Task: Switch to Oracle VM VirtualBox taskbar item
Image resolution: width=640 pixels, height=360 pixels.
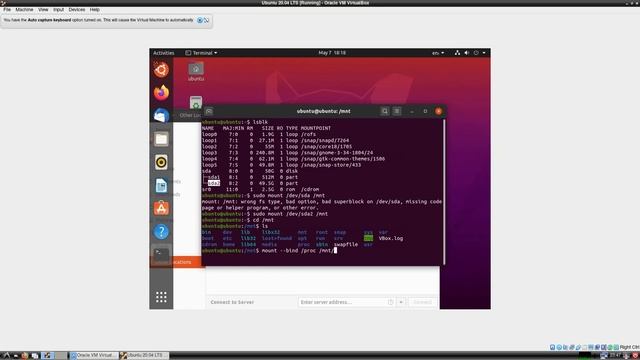Action: [94, 356]
